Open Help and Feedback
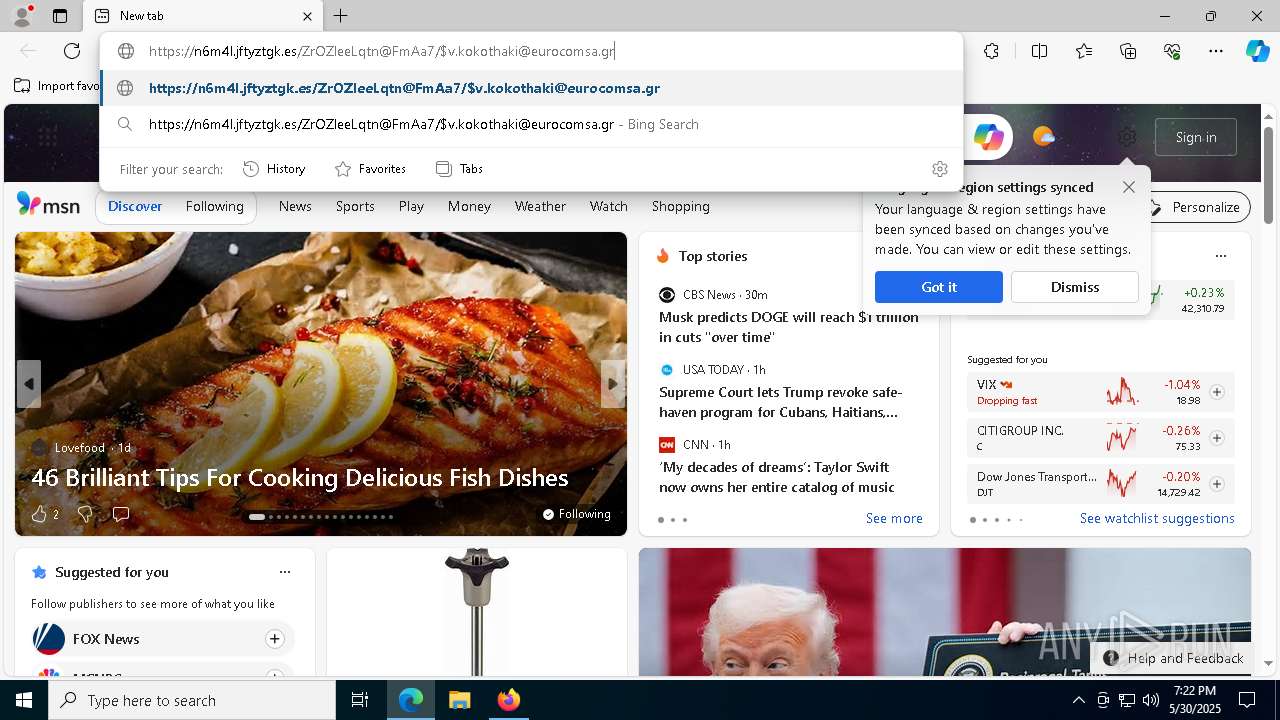The height and width of the screenshot is (720, 1280). 1174,658
